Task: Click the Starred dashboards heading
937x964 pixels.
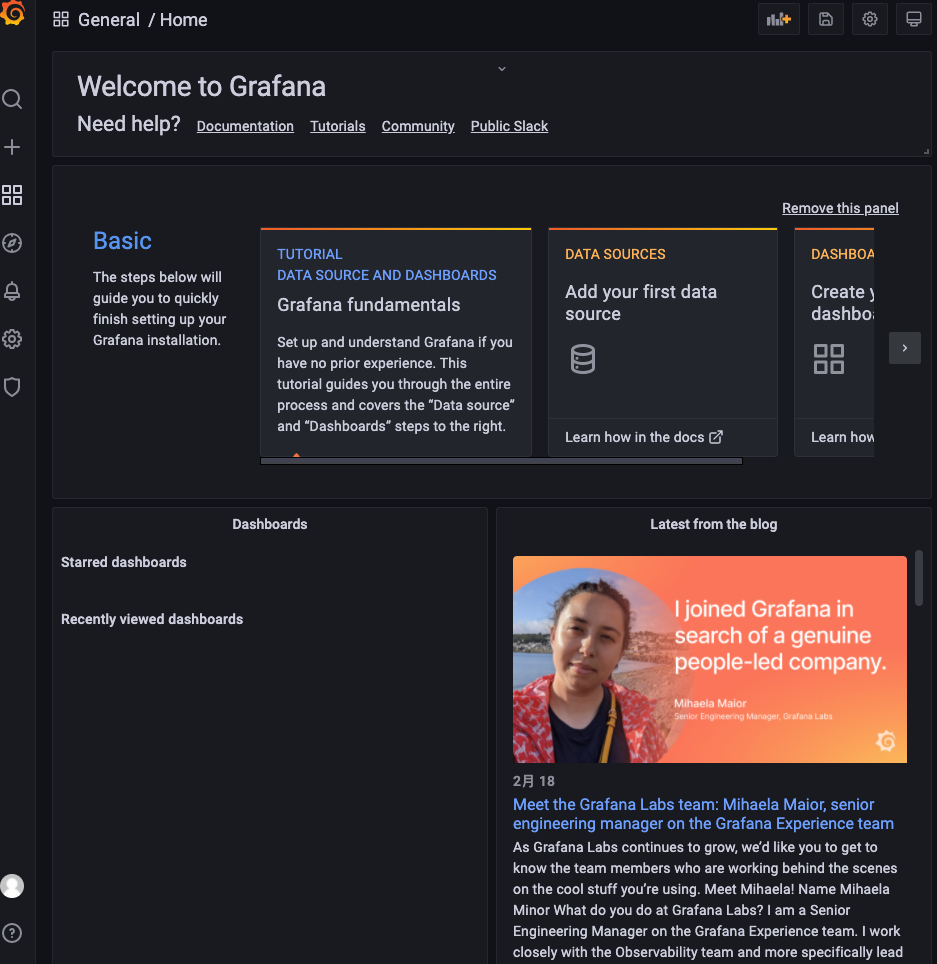Action: tap(124, 562)
